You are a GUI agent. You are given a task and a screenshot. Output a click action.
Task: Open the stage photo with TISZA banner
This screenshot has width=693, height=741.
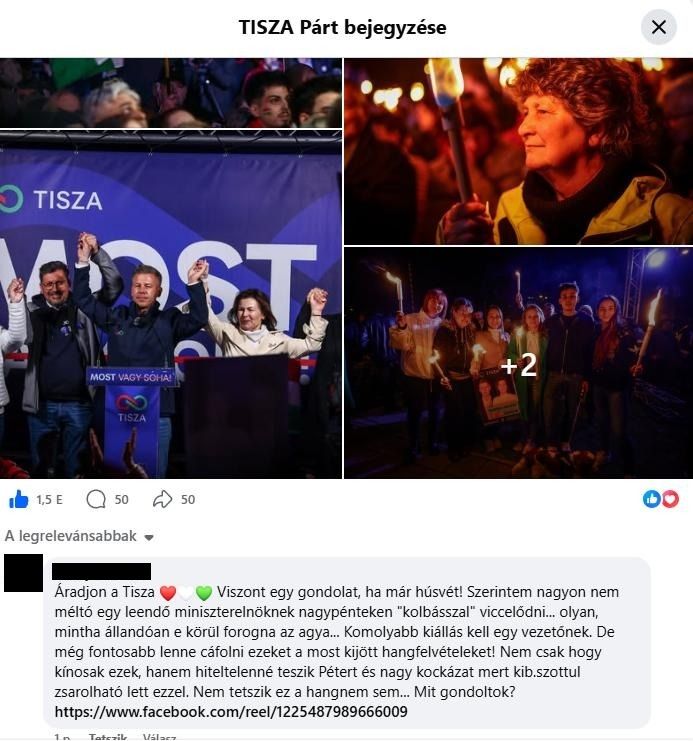171,304
